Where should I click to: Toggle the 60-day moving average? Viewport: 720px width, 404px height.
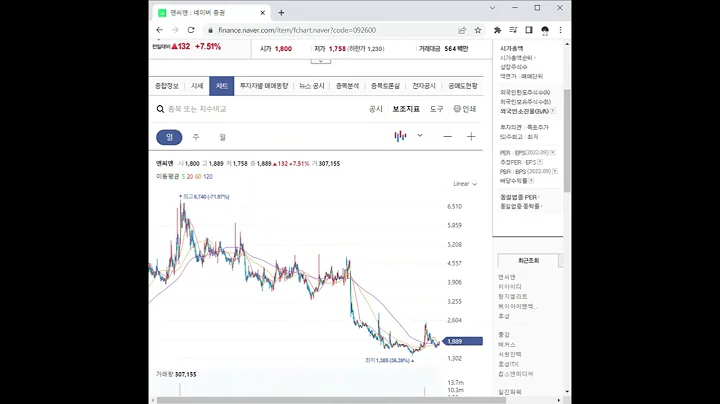coord(198,176)
